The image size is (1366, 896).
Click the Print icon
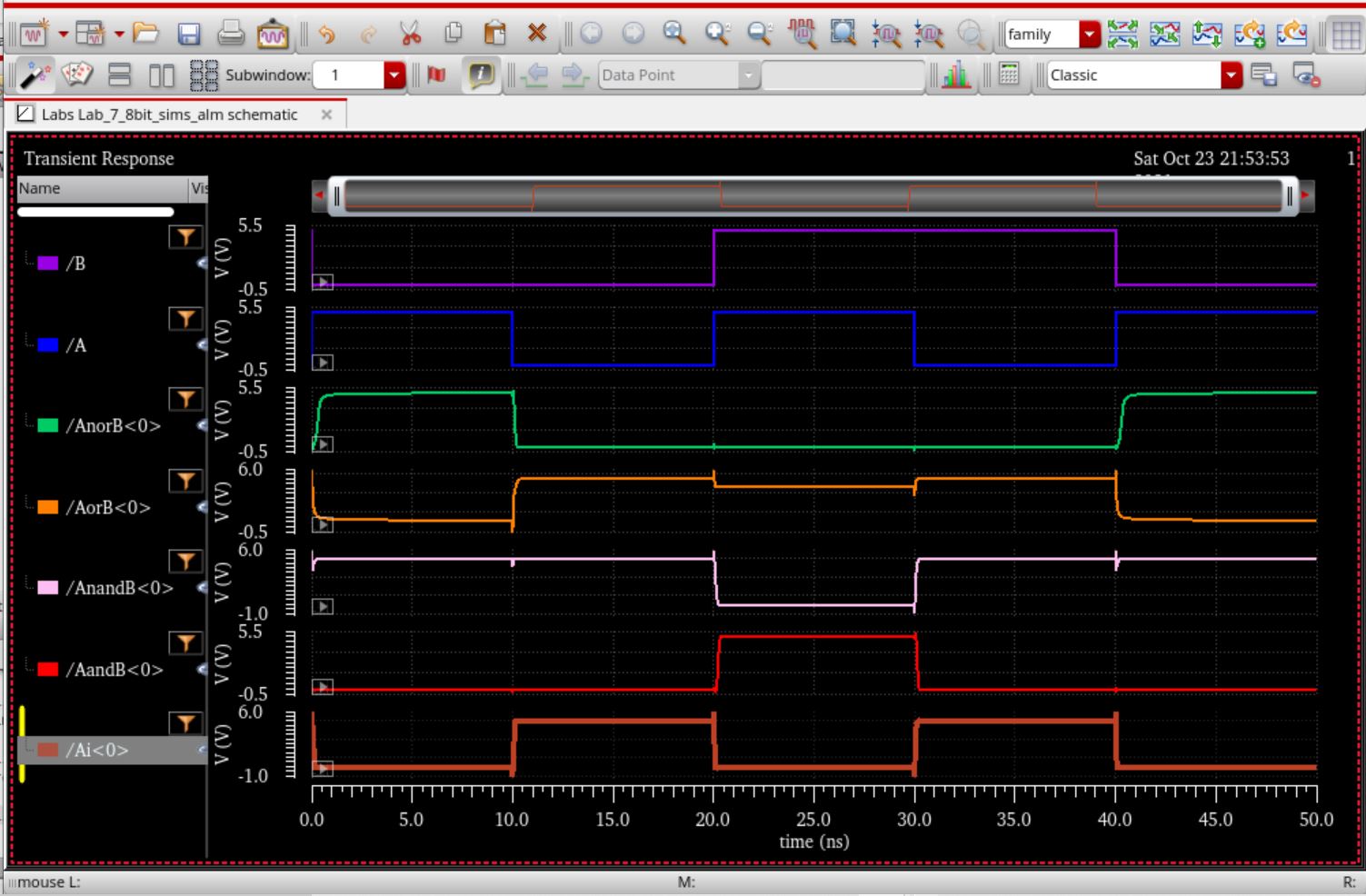click(231, 35)
